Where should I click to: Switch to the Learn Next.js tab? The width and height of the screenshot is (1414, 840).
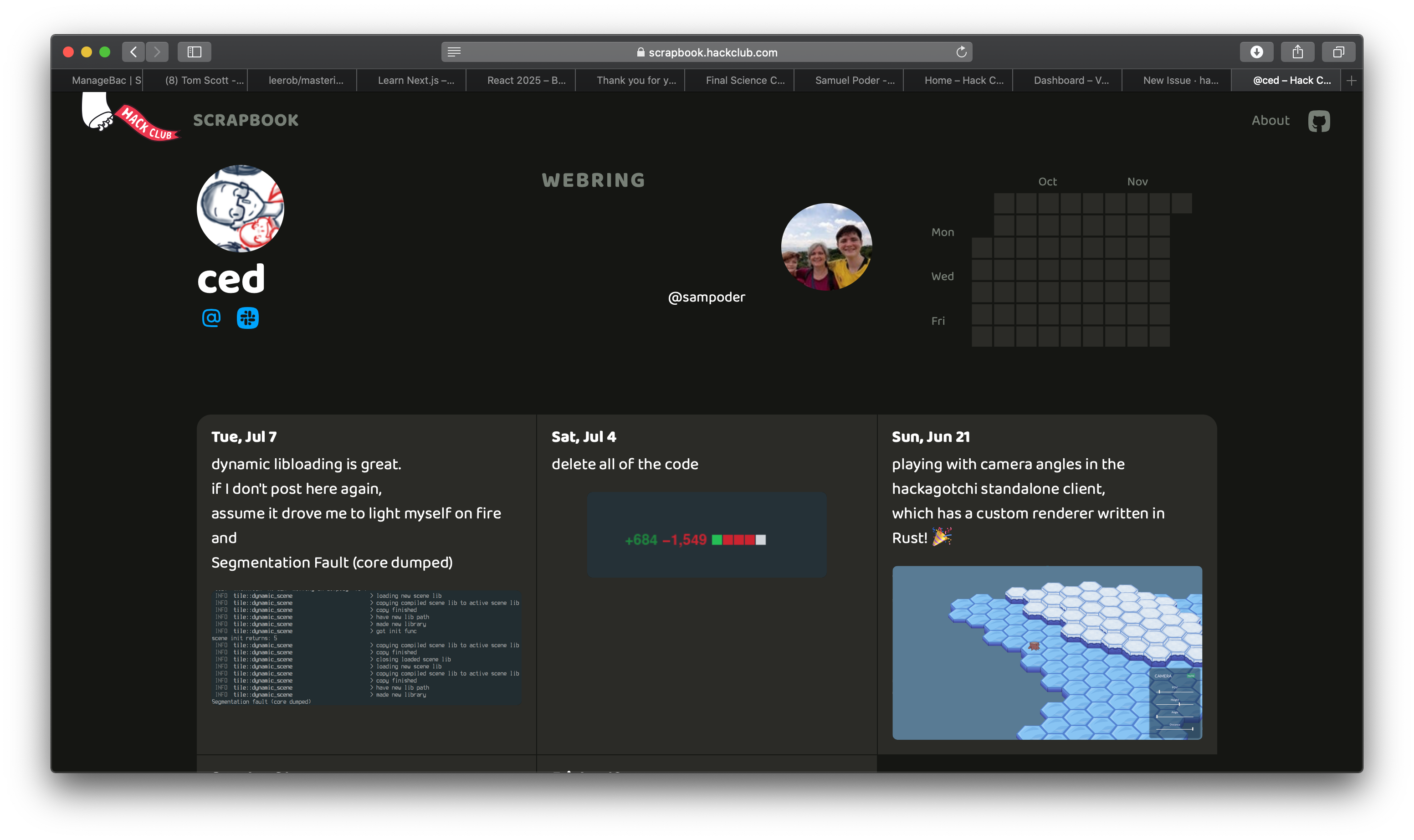[415, 80]
